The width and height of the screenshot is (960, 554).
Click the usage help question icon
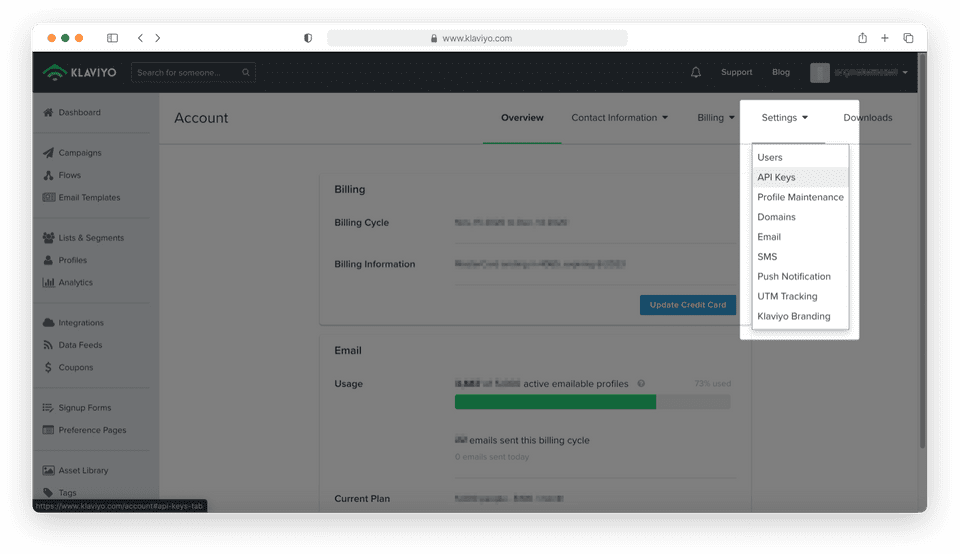click(x=641, y=384)
